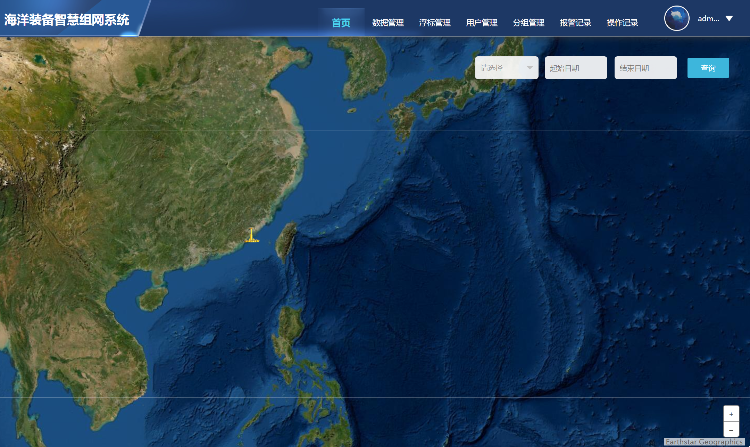This screenshot has width=750, height=447.
Task: Zoom in with the map plus button
Action: point(731,413)
